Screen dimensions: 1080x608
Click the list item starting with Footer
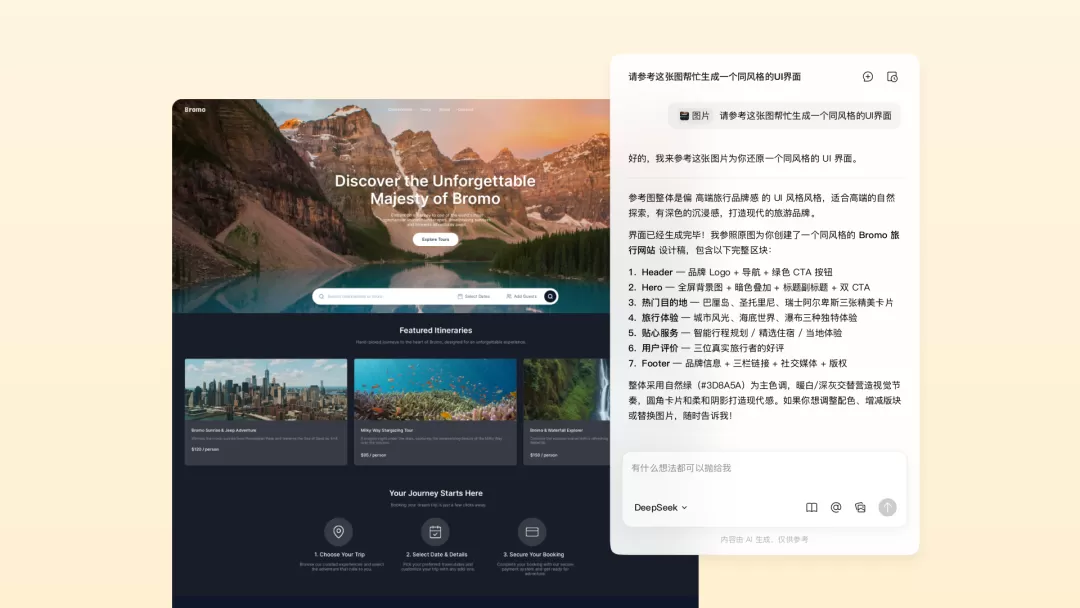(738, 363)
